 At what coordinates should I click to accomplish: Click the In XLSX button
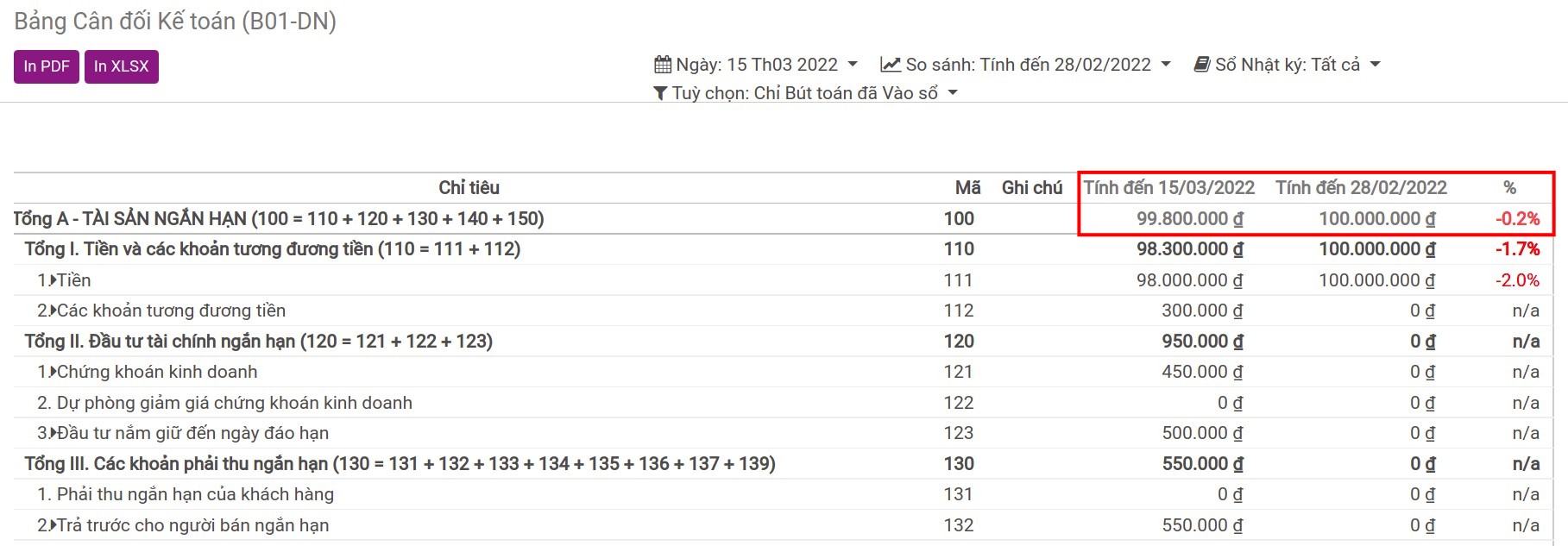(122, 66)
